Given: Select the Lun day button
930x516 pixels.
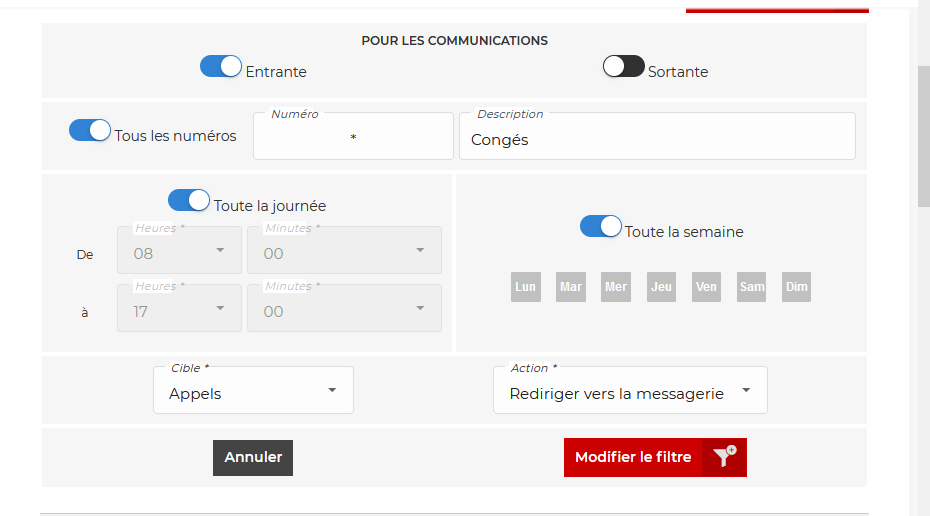Looking at the screenshot, I should [525, 287].
